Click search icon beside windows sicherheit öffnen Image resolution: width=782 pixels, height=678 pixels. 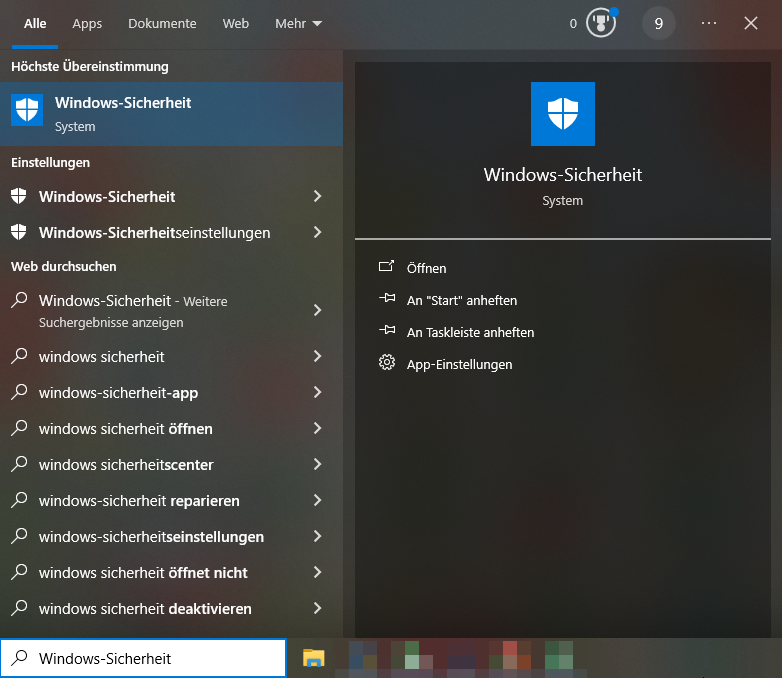[x=19, y=428]
